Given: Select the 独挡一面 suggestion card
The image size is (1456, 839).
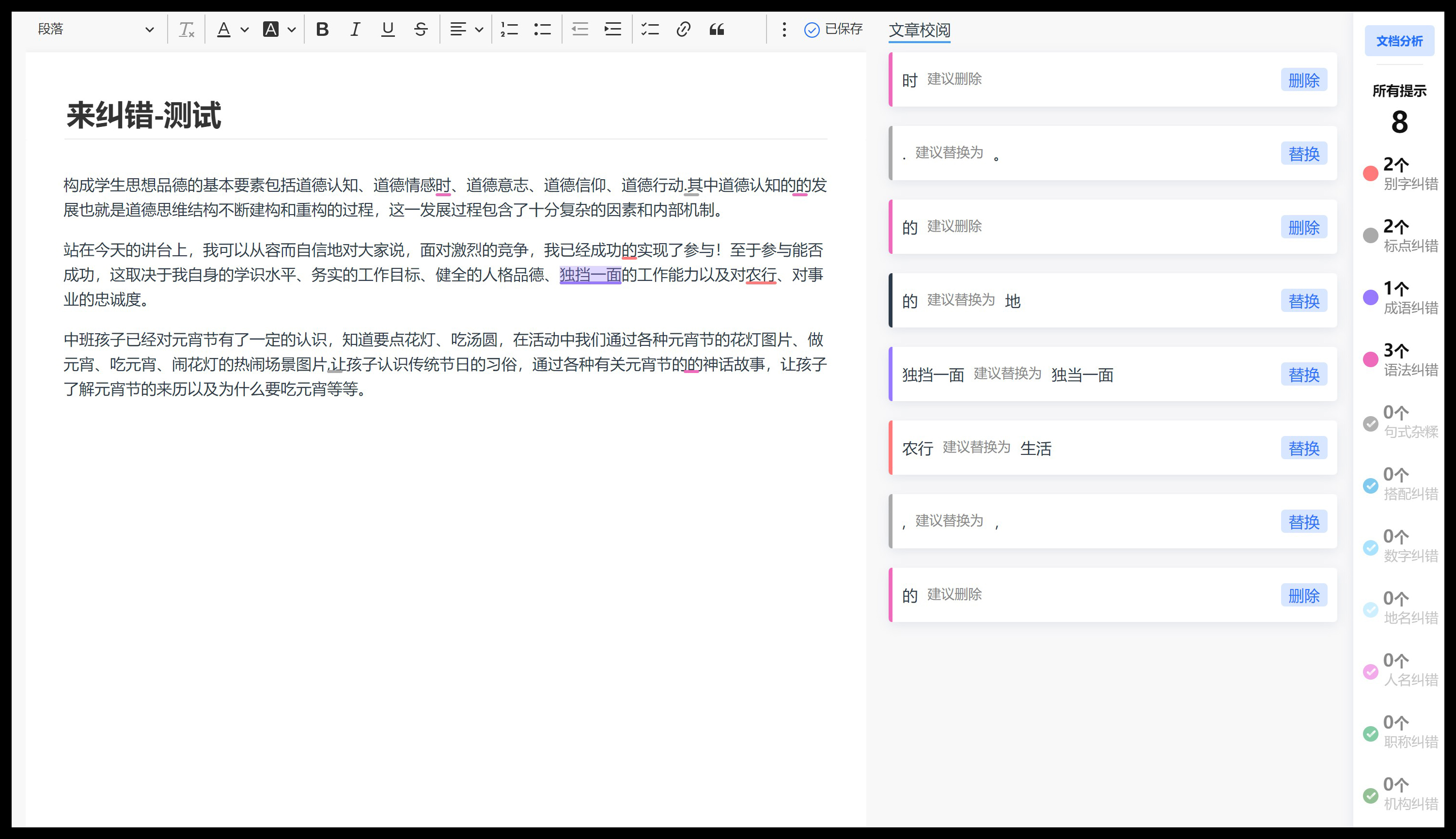Looking at the screenshot, I should (x=1112, y=374).
